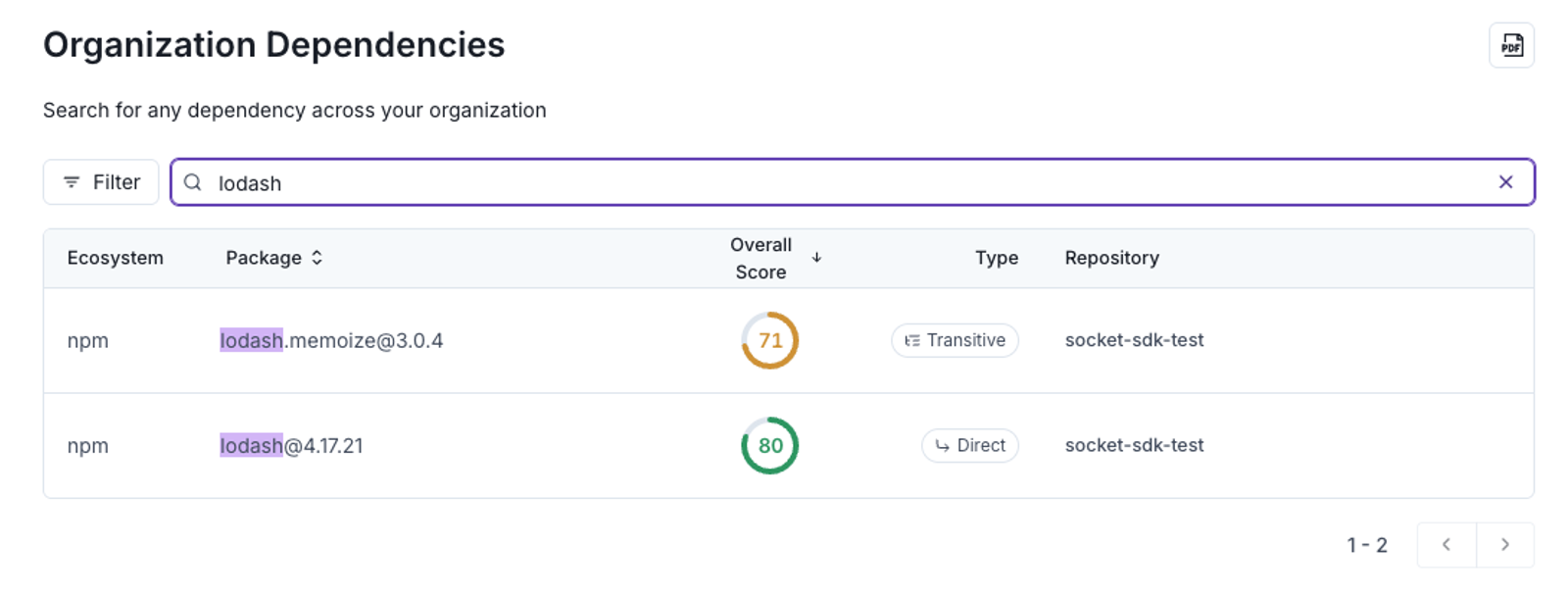Clear the lodash search with X icon

(1505, 182)
